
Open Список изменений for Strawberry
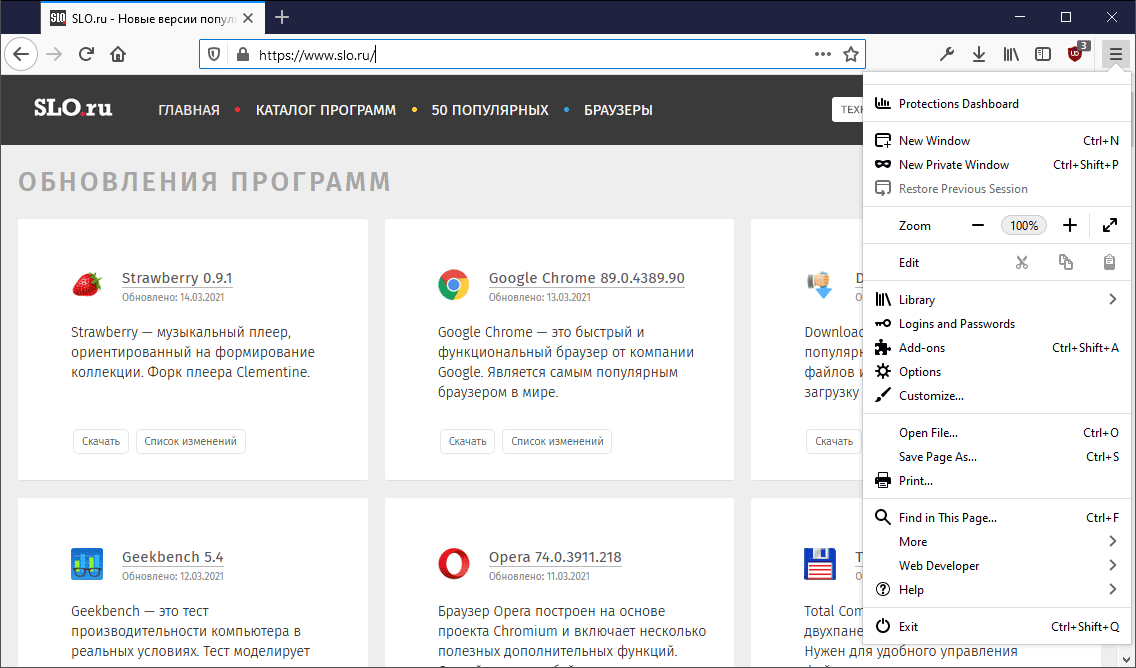coord(191,441)
